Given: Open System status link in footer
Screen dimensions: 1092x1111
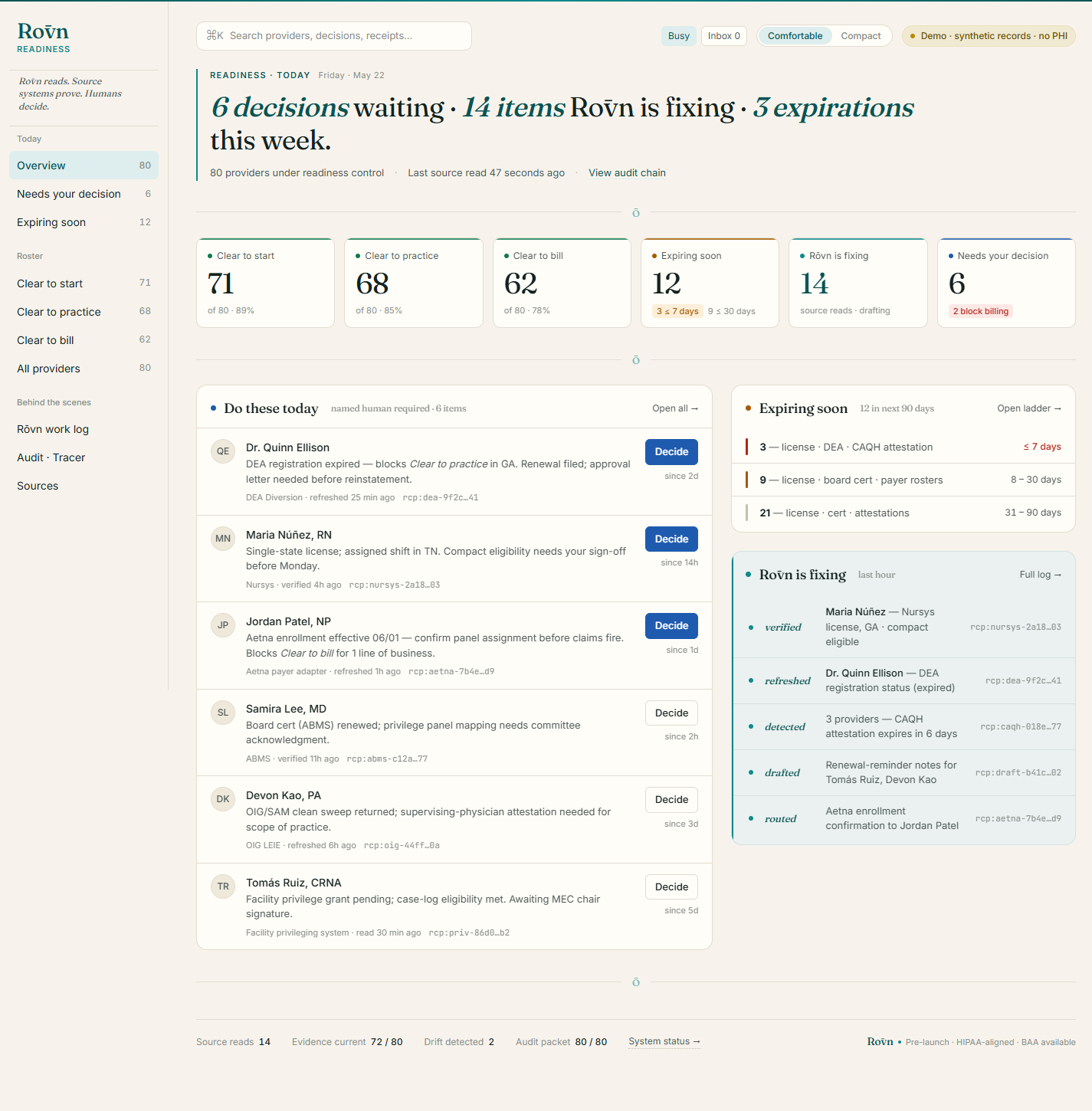Looking at the screenshot, I should click(x=664, y=1041).
